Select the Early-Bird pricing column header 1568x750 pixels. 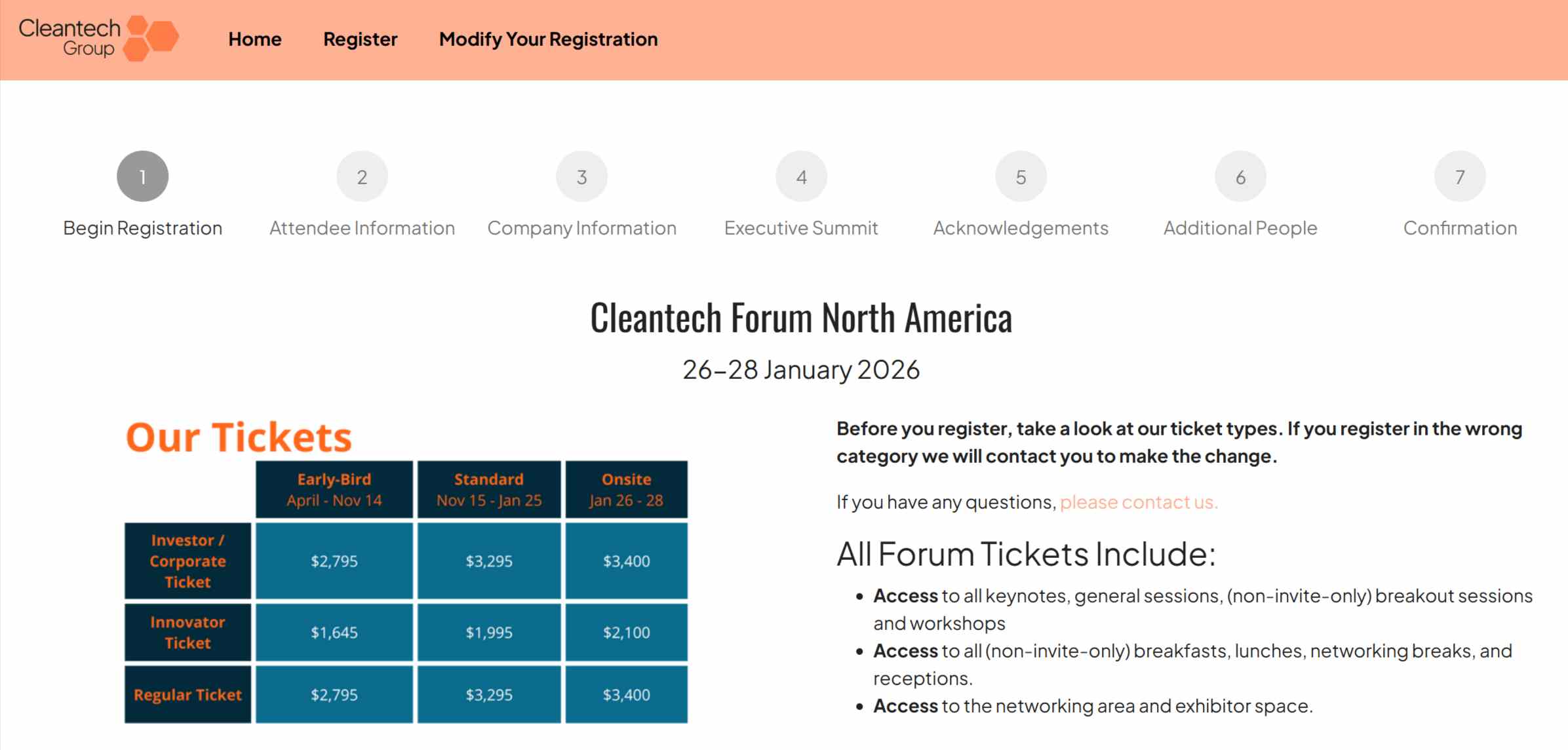pos(334,489)
